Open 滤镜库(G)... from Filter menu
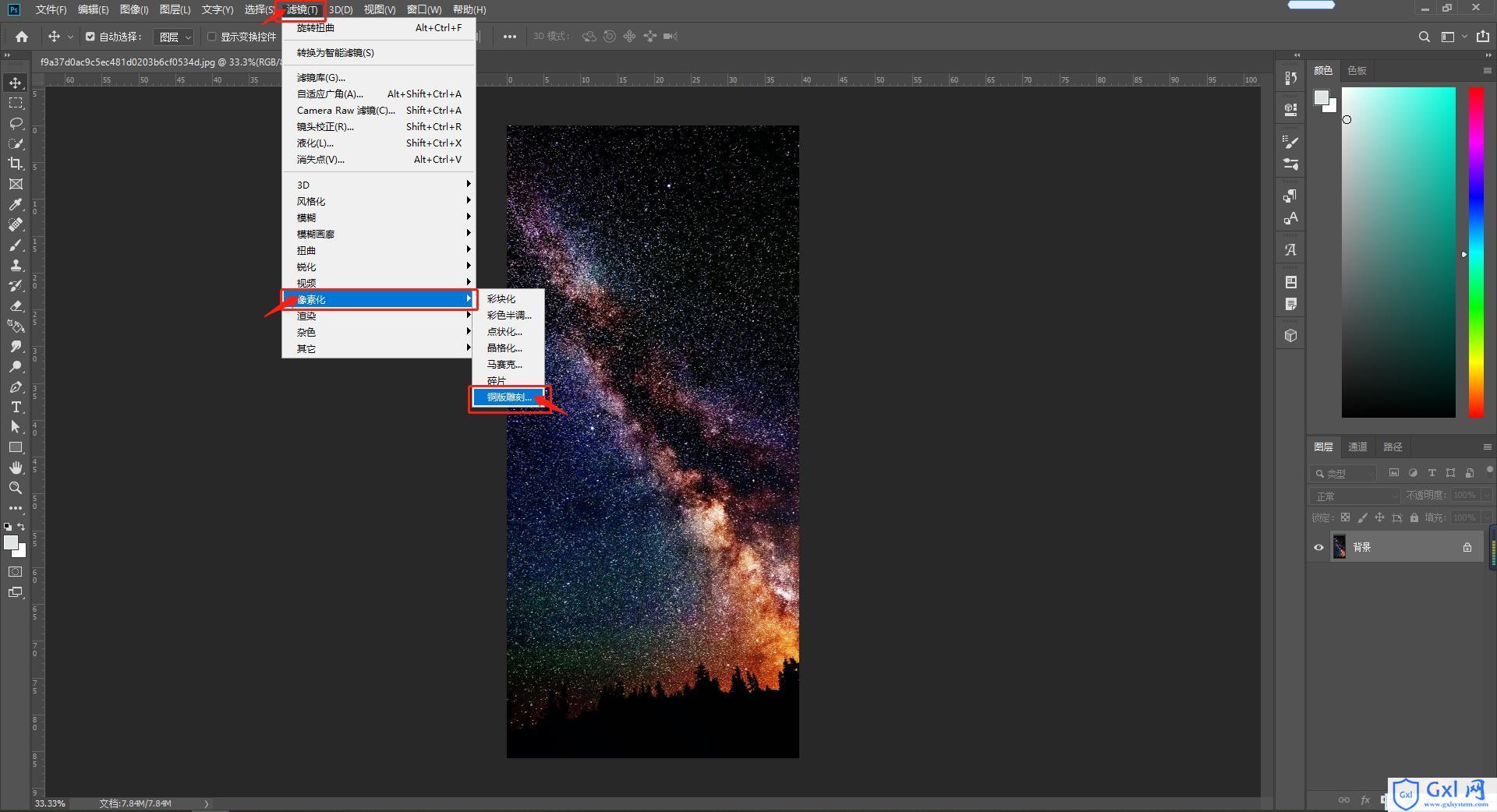Image resolution: width=1497 pixels, height=812 pixels. point(378,77)
